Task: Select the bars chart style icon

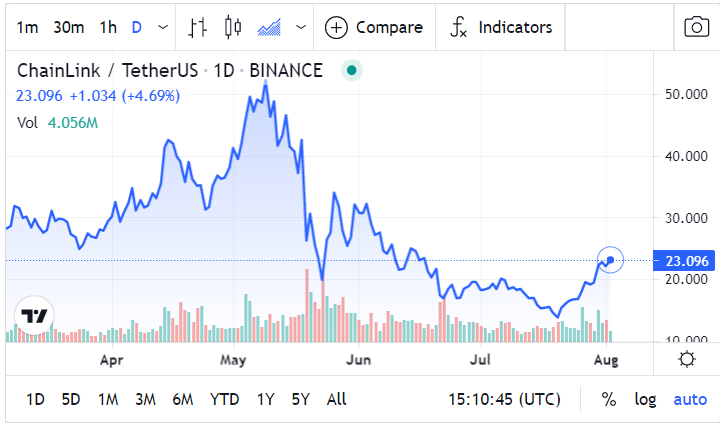Action: click(197, 27)
